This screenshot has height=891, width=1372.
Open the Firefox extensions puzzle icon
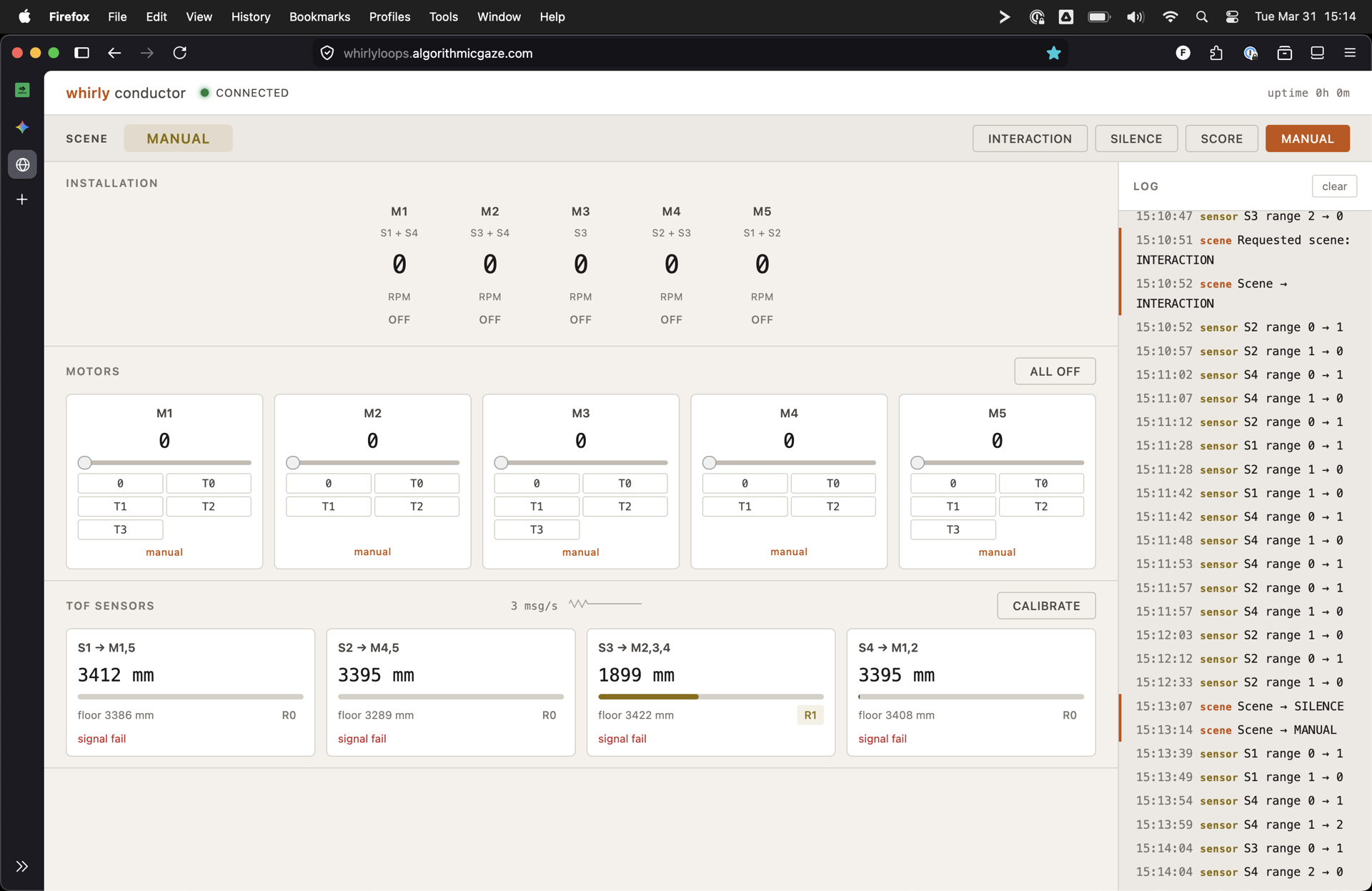[1217, 53]
